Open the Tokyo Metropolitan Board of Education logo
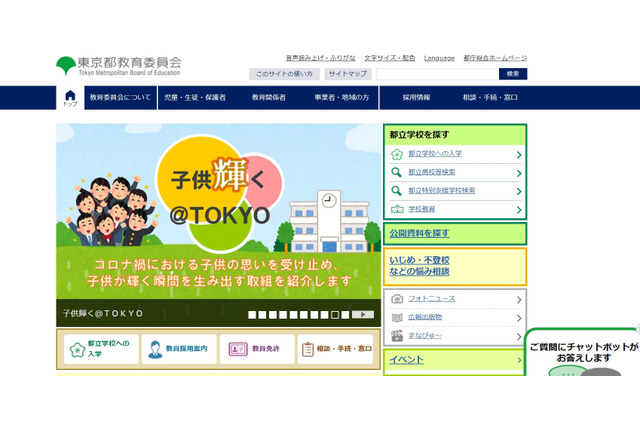Viewport: 640px width, 426px height. (118, 66)
